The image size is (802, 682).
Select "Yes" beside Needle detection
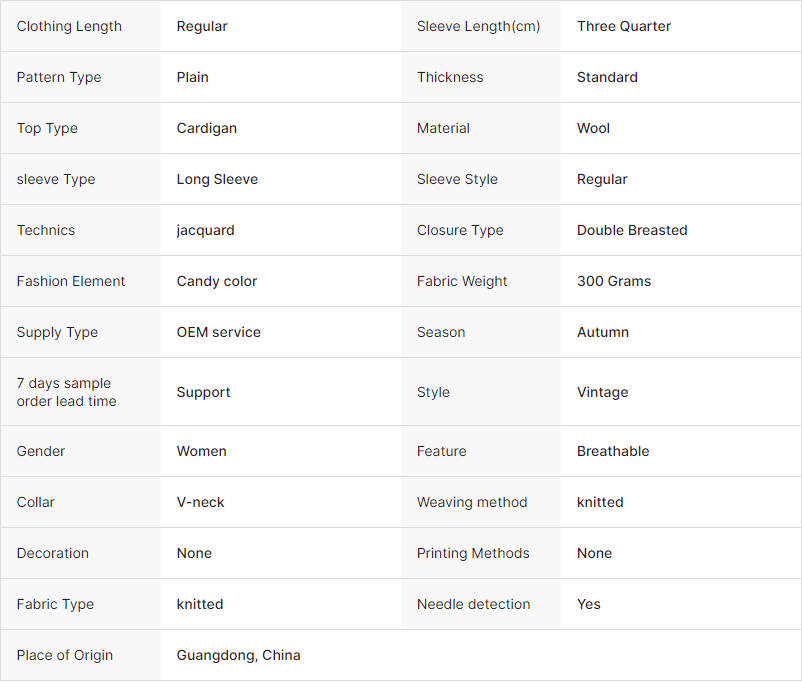click(589, 604)
